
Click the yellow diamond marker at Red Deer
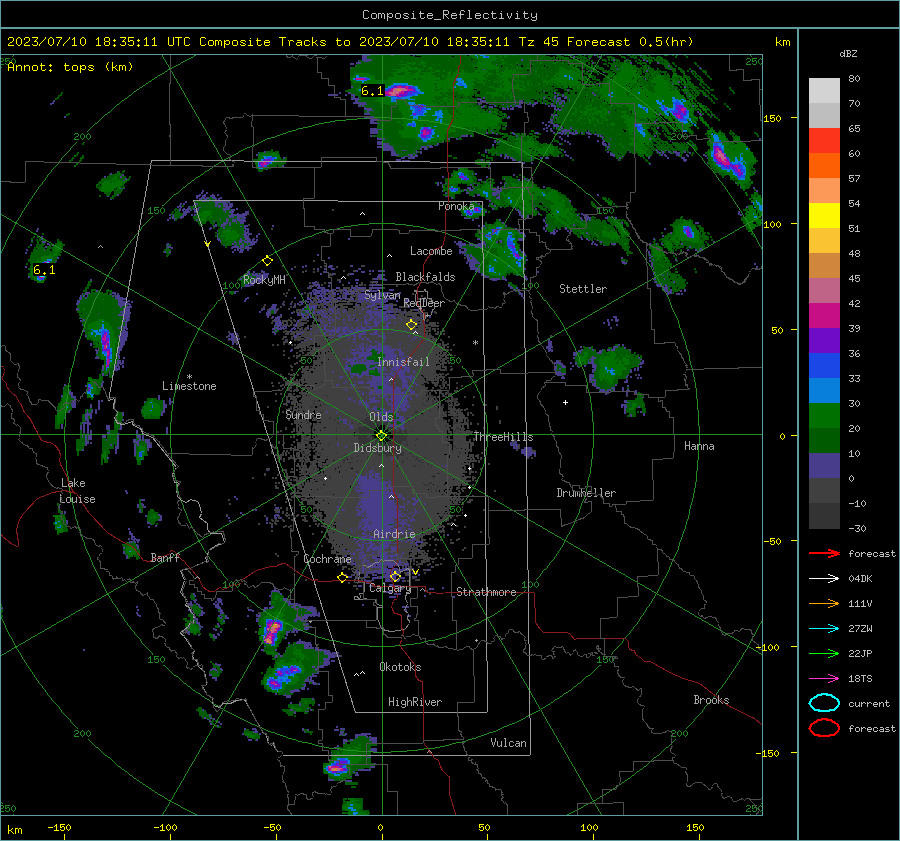412,325
